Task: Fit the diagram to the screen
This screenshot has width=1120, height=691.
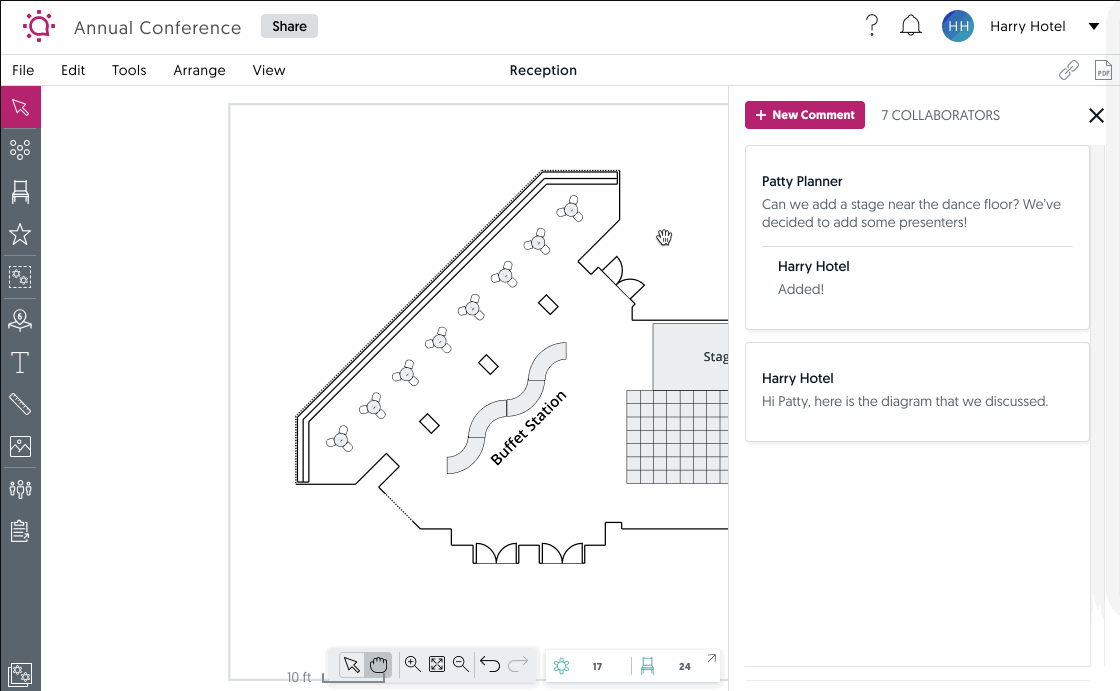Action: [436, 663]
